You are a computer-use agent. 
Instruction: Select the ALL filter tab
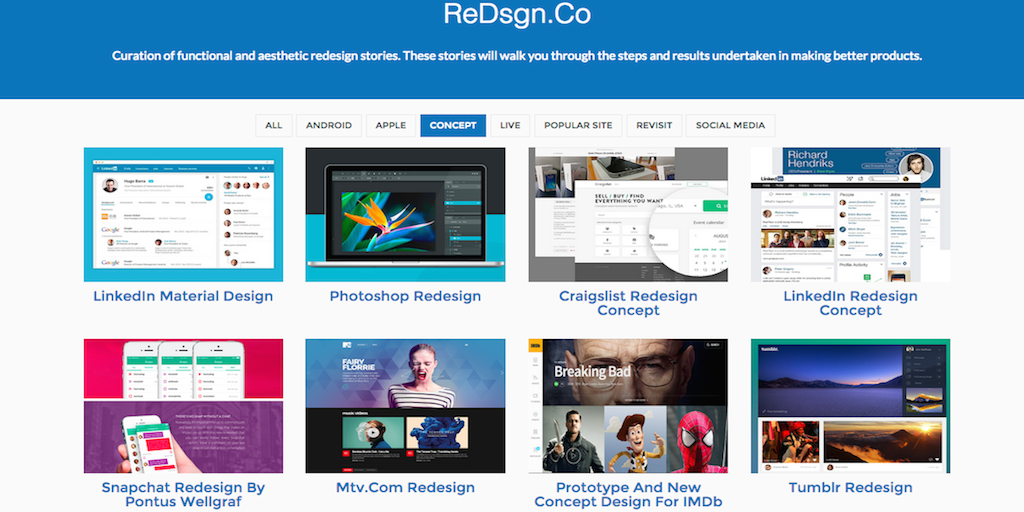[x=274, y=125]
